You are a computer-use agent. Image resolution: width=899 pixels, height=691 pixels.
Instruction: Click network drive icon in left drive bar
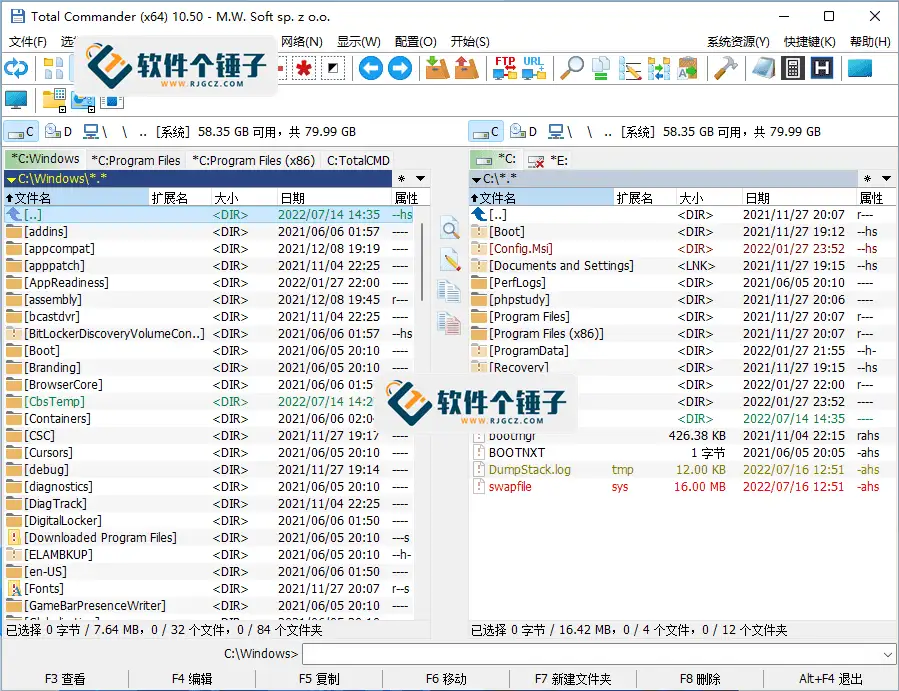tap(95, 131)
